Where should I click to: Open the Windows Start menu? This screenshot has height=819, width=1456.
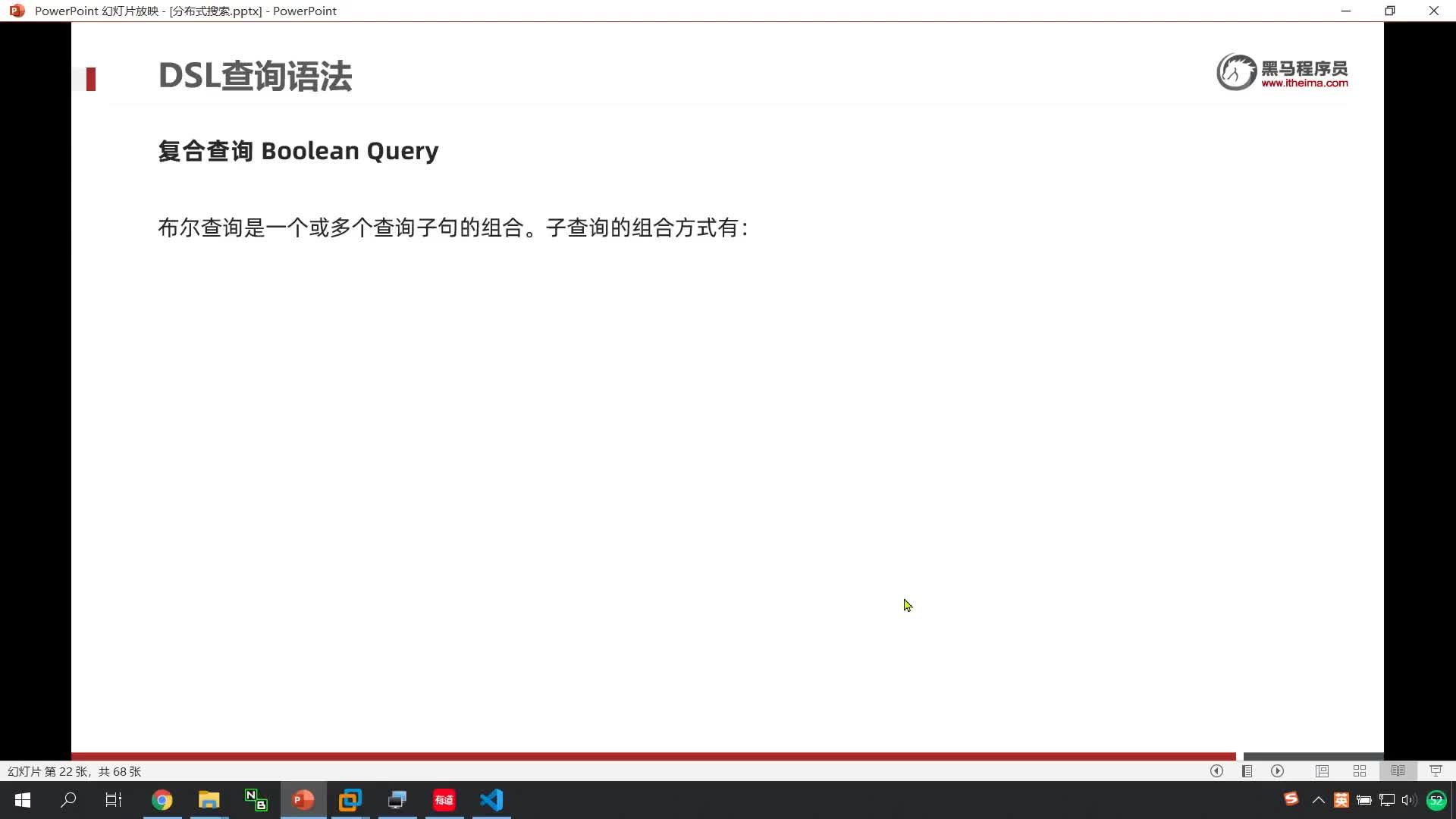point(23,800)
